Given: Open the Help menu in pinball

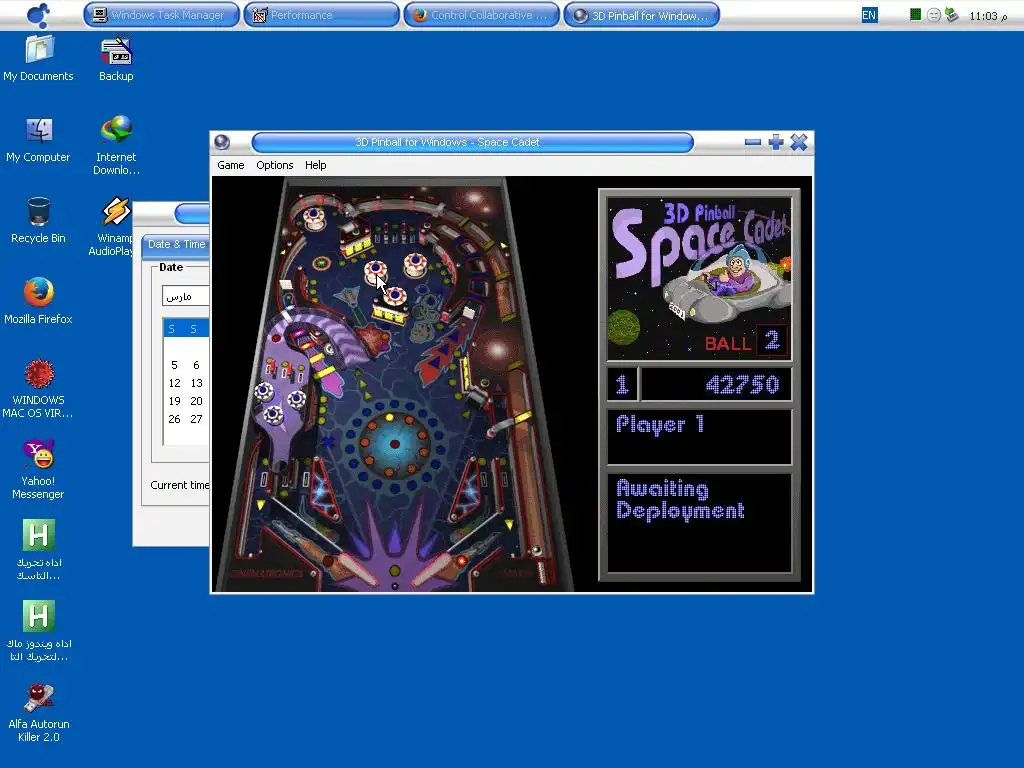Looking at the screenshot, I should point(315,165).
